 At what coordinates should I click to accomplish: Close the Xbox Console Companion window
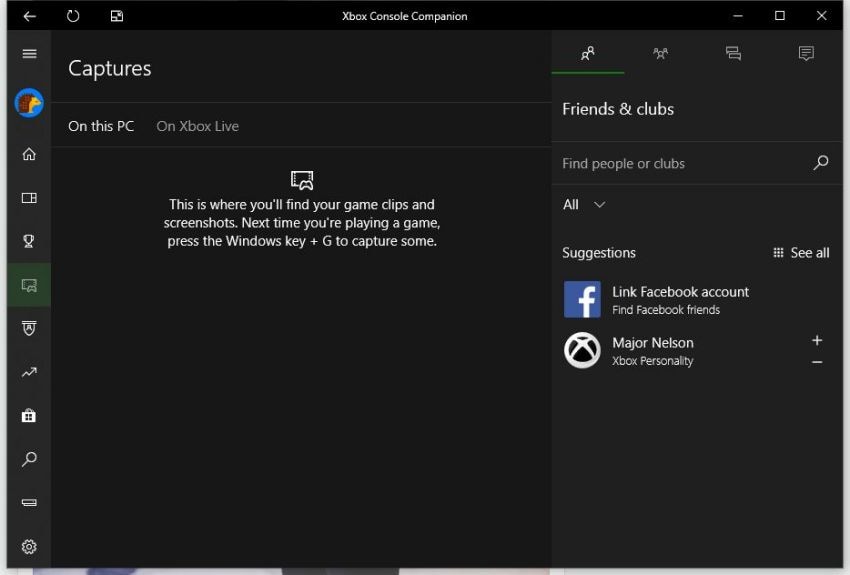(x=821, y=16)
